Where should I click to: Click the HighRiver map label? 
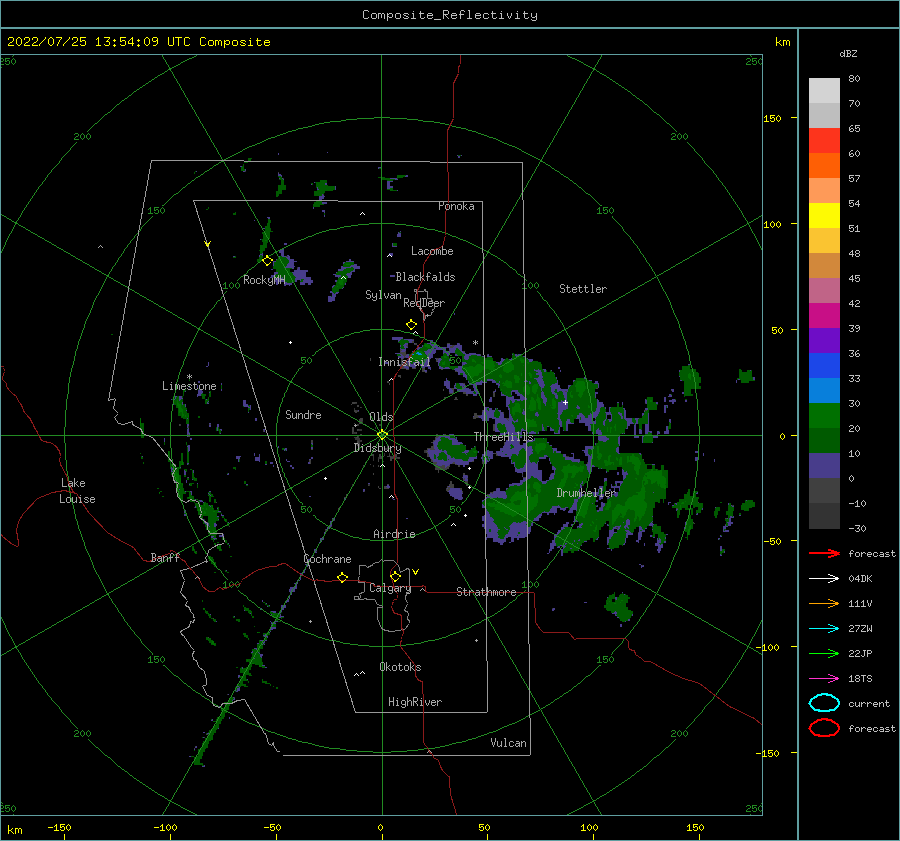(415, 702)
